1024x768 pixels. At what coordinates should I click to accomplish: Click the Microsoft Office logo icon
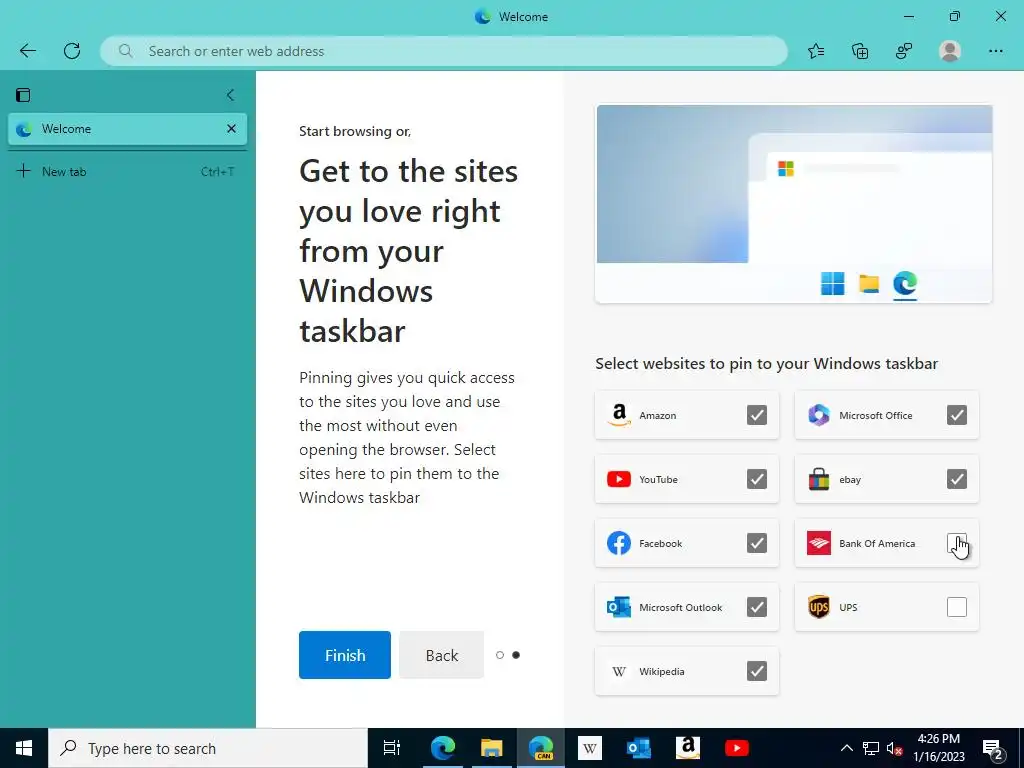coord(819,415)
